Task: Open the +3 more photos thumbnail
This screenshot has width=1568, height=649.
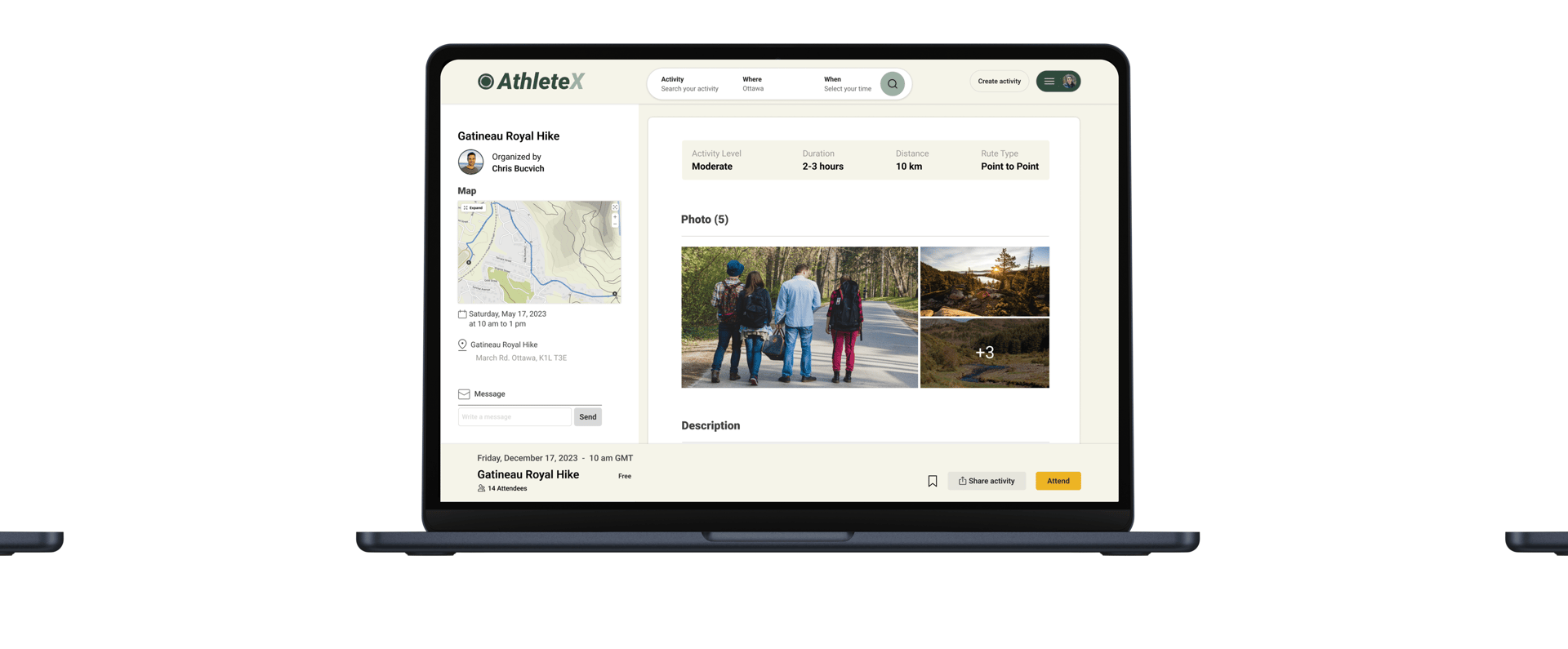Action: pyautogui.click(x=985, y=353)
